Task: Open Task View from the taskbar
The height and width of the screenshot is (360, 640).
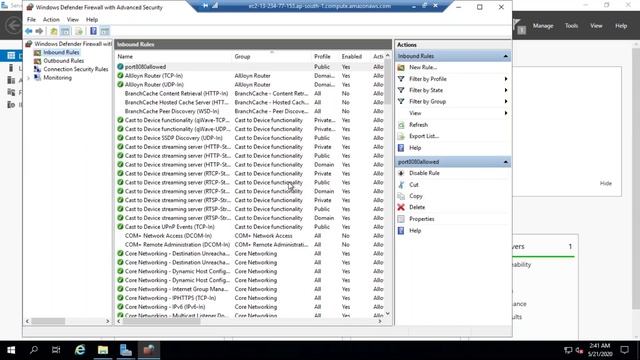Action: point(56,350)
